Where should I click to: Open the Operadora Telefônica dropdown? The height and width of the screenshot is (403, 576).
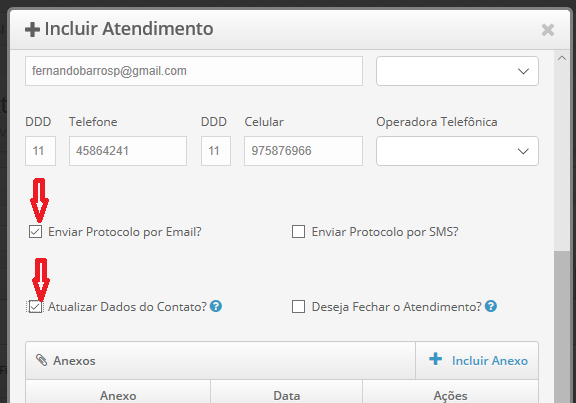pyautogui.click(x=457, y=151)
